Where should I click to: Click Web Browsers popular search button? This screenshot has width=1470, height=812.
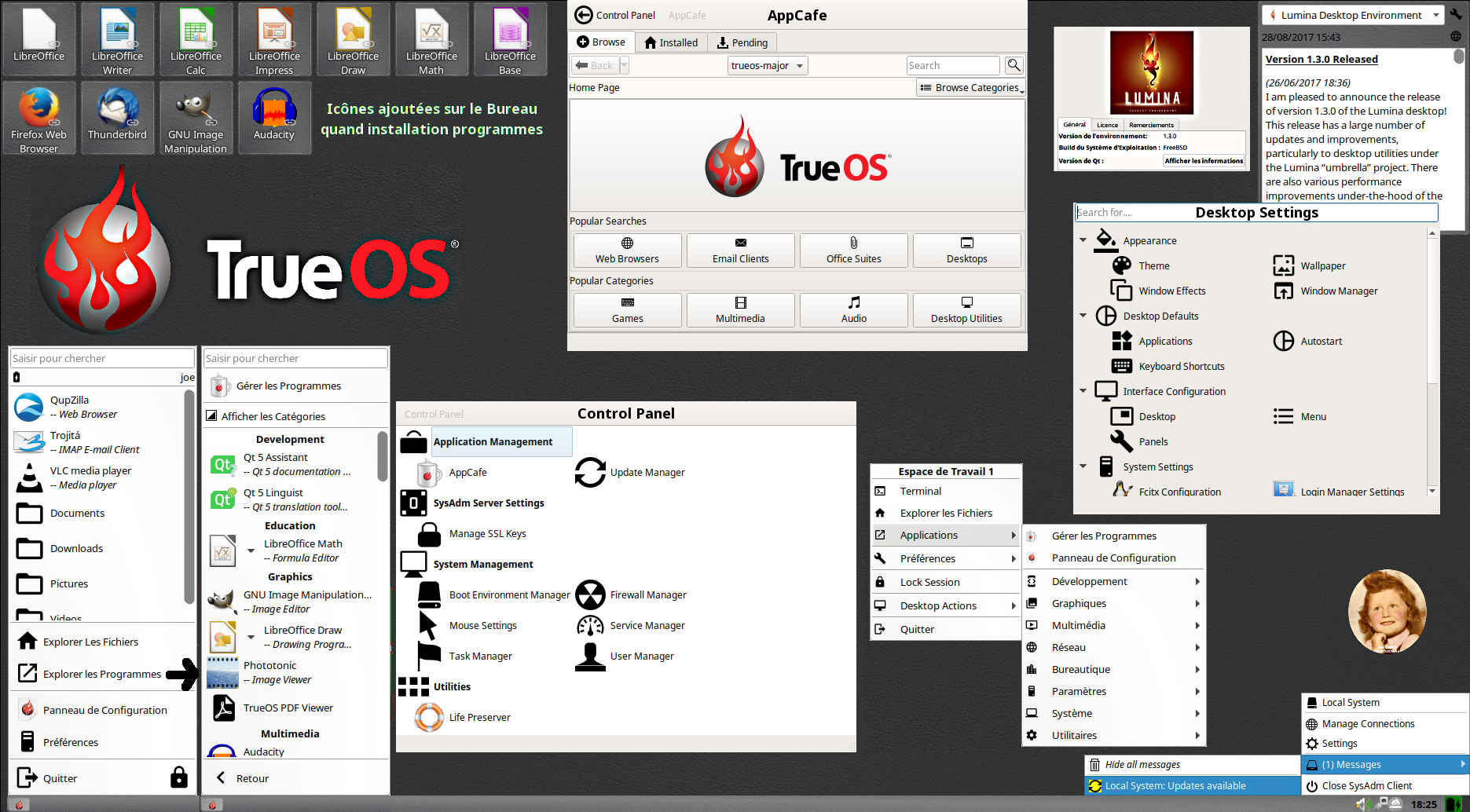[x=627, y=251]
